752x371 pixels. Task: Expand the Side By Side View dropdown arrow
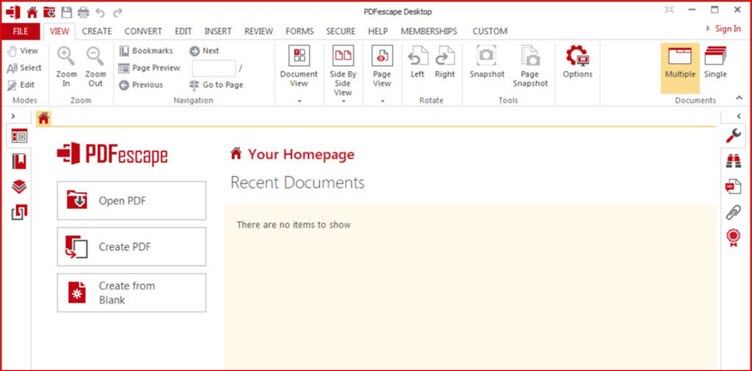click(x=343, y=101)
